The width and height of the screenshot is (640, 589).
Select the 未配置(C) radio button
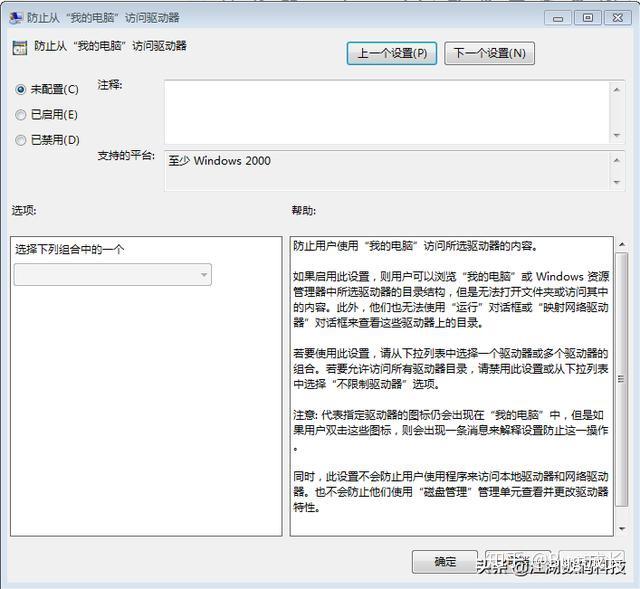46,89
